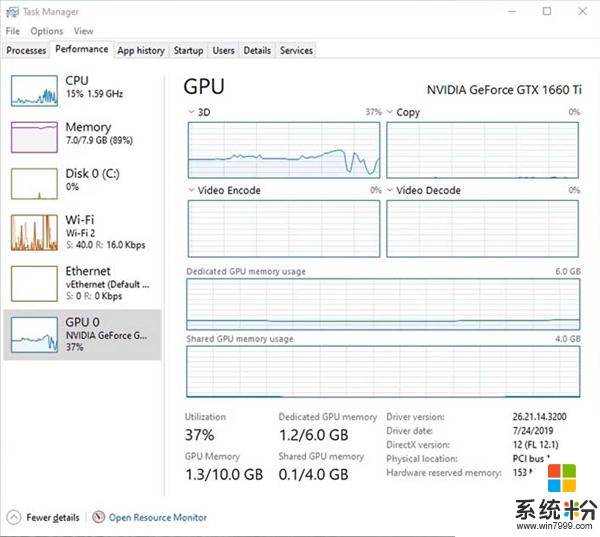
Task: Click the Memory 7.0/7.9 GB (89%) value
Action: [x=99, y=140]
